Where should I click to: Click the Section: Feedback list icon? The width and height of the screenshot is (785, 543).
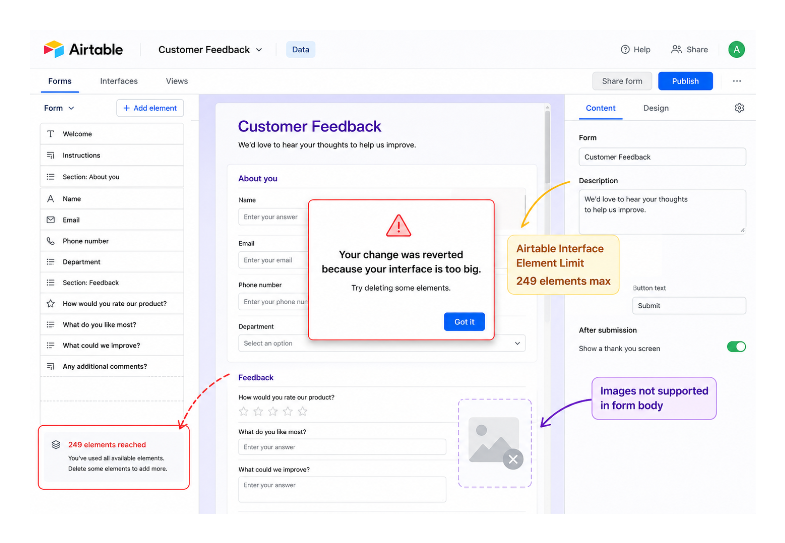point(51,283)
